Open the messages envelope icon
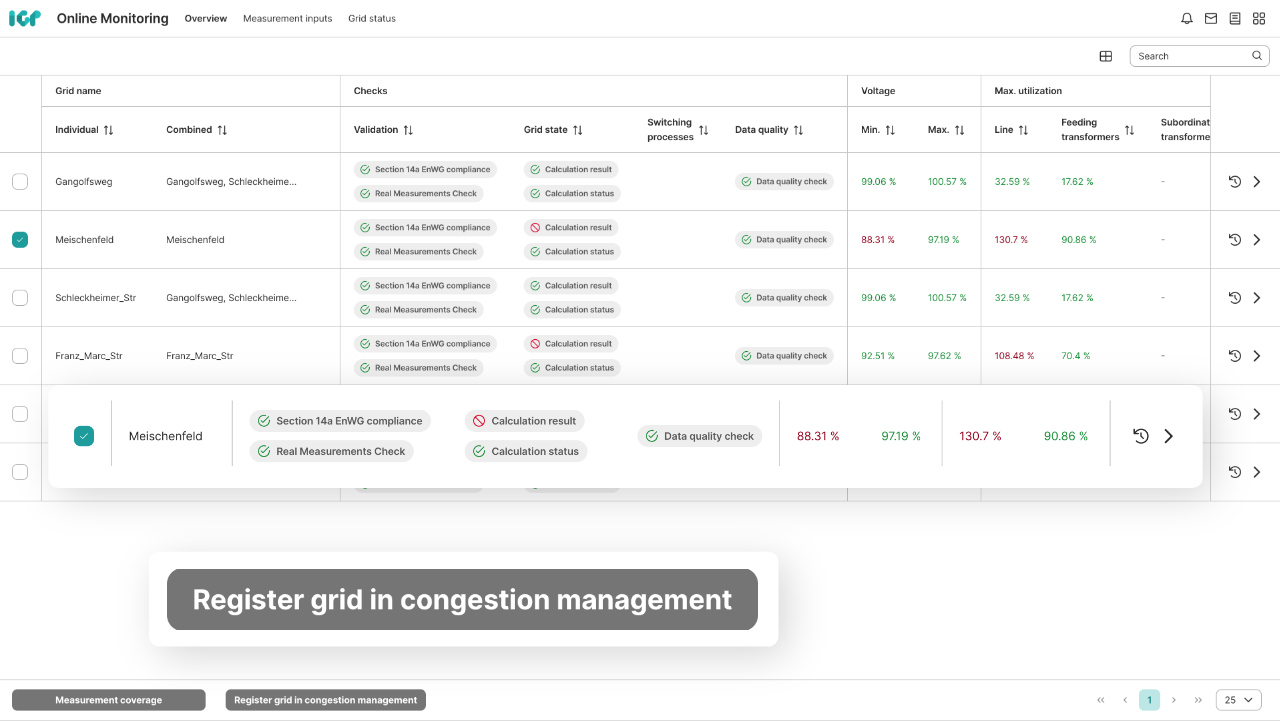Screen dimensions: 1280x721 1210,17
